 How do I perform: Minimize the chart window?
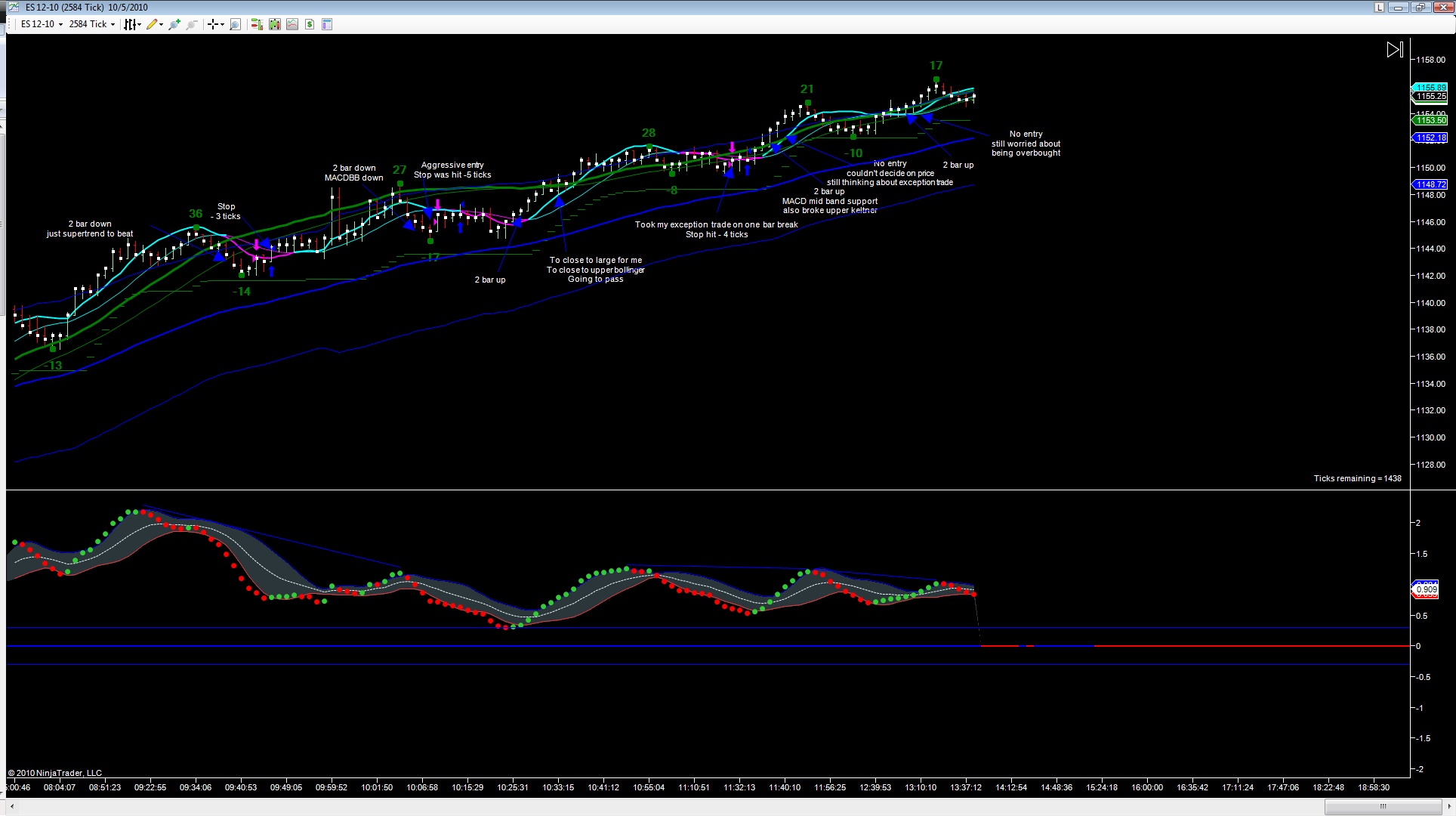click(x=1399, y=8)
